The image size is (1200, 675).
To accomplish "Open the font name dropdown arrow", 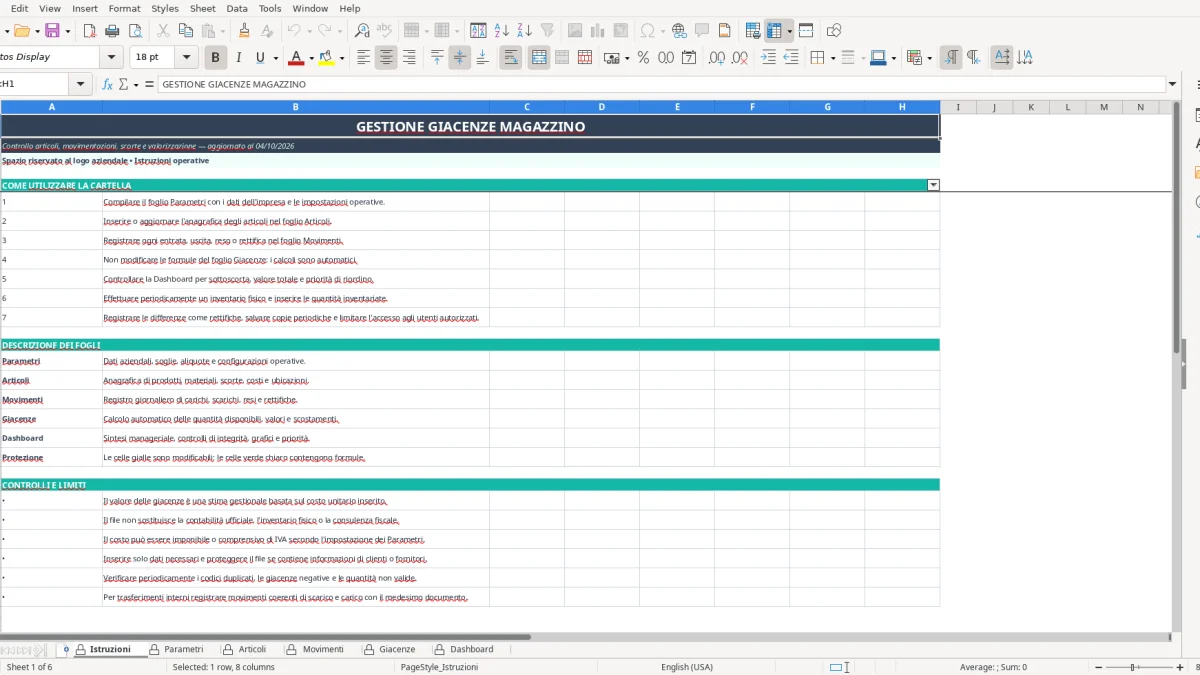I will pyautogui.click(x=111, y=58).
